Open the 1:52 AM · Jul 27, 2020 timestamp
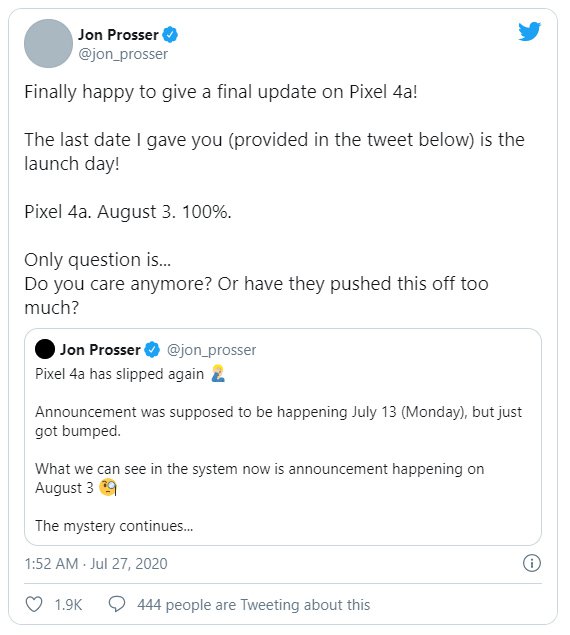Screen dimensions: 570x635 (96, 564)
